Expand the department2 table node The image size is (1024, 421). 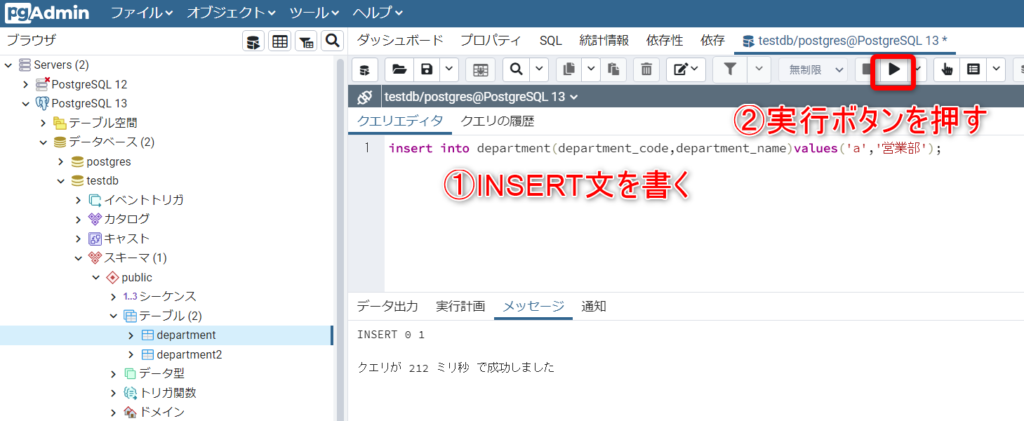tap(130, 355)
